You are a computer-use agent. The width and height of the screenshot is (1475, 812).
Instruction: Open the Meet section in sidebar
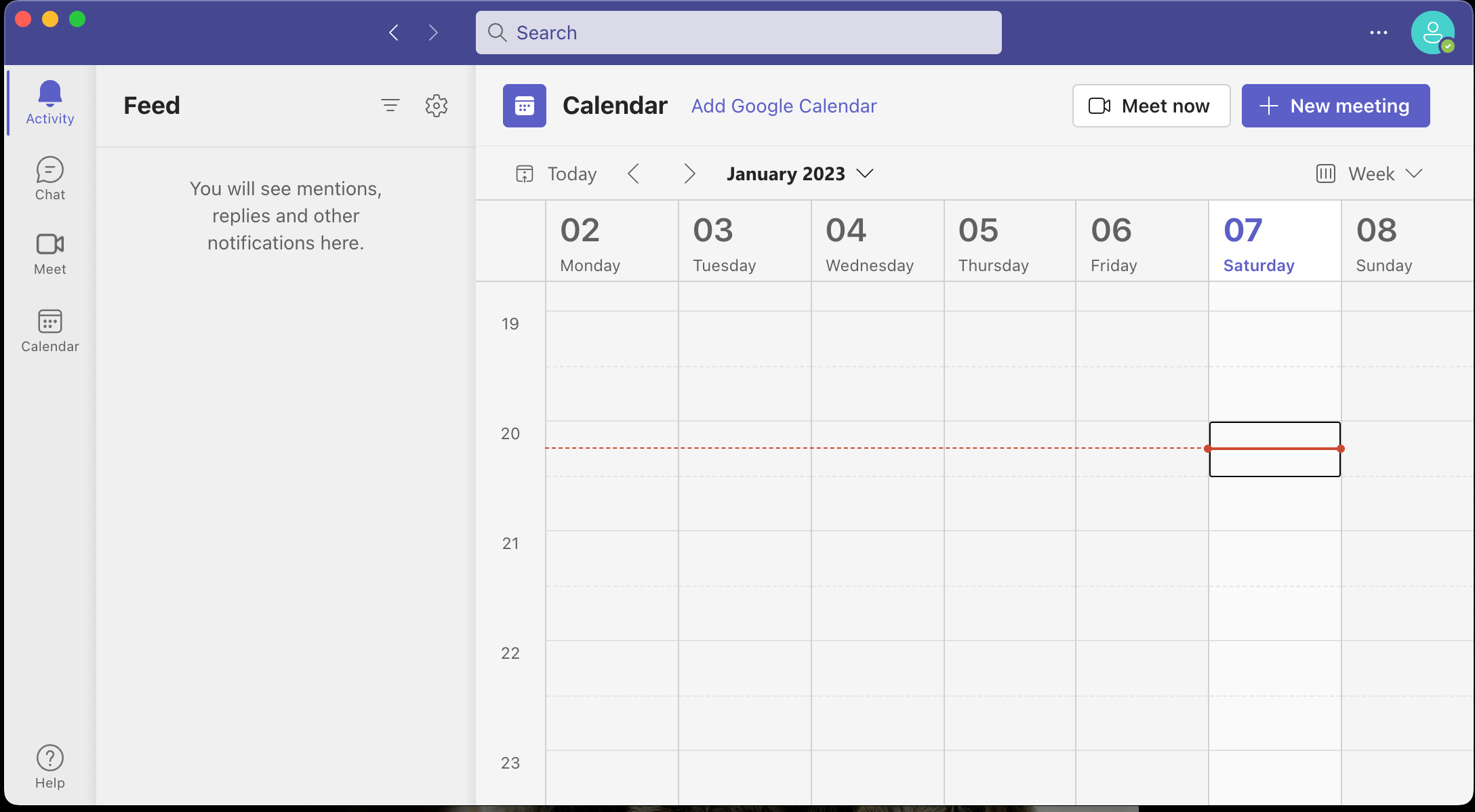49,253
